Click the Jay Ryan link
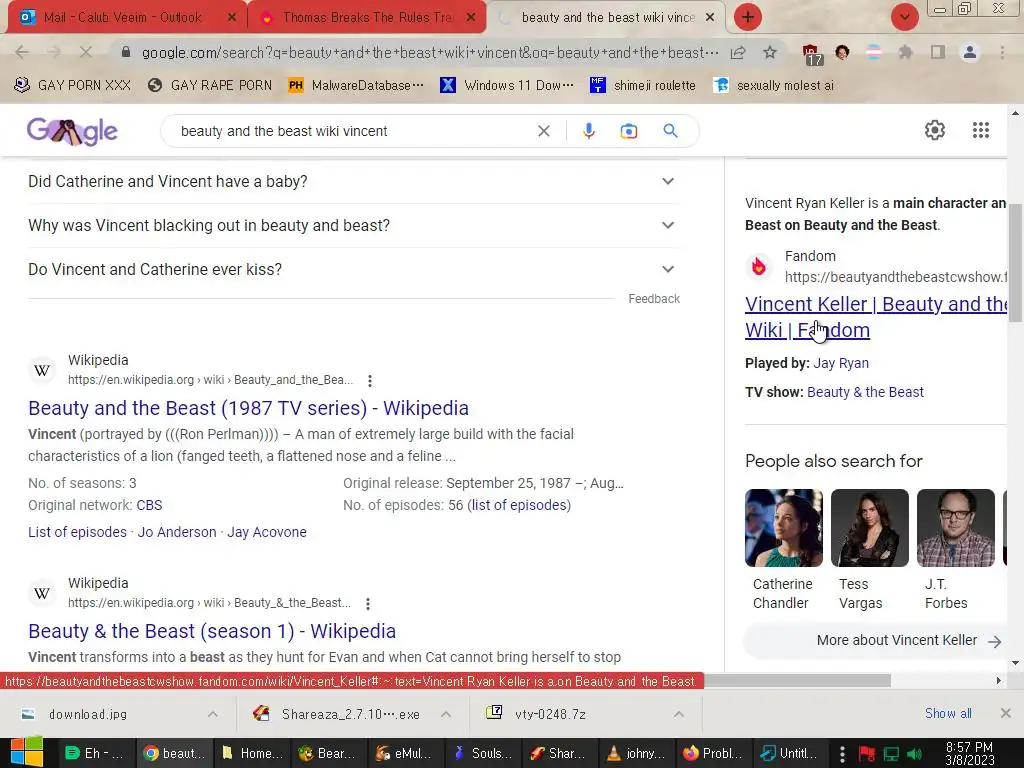This screenshot has height=768, width=1024. pyautogui.click(x=840, y=363)
